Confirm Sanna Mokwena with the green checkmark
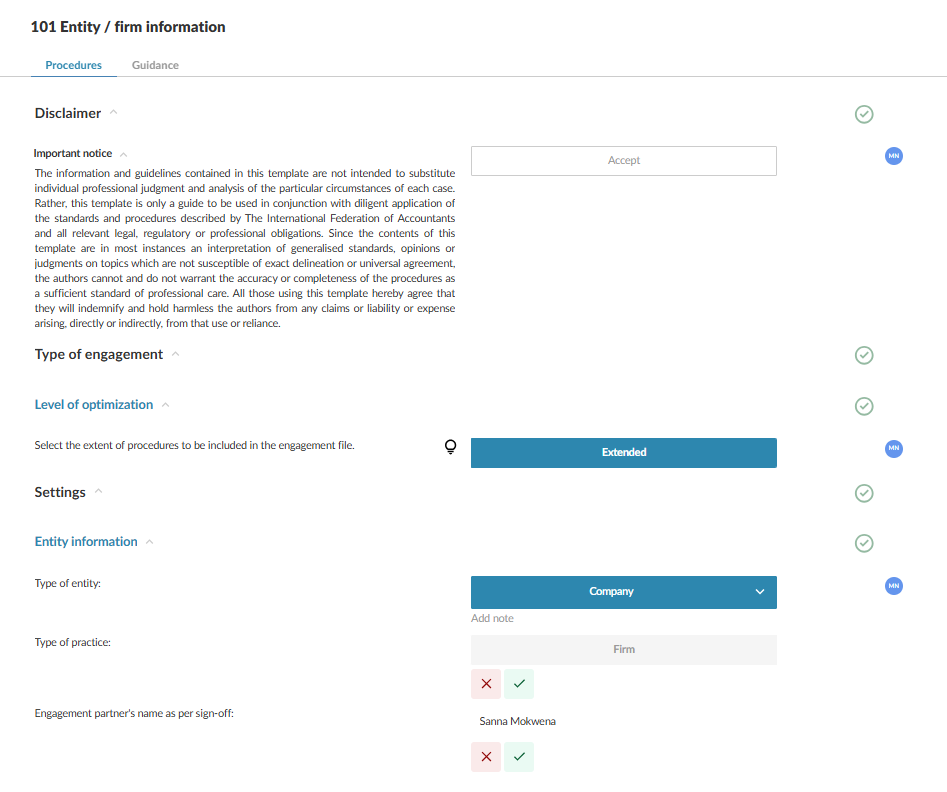 (519, 757)
